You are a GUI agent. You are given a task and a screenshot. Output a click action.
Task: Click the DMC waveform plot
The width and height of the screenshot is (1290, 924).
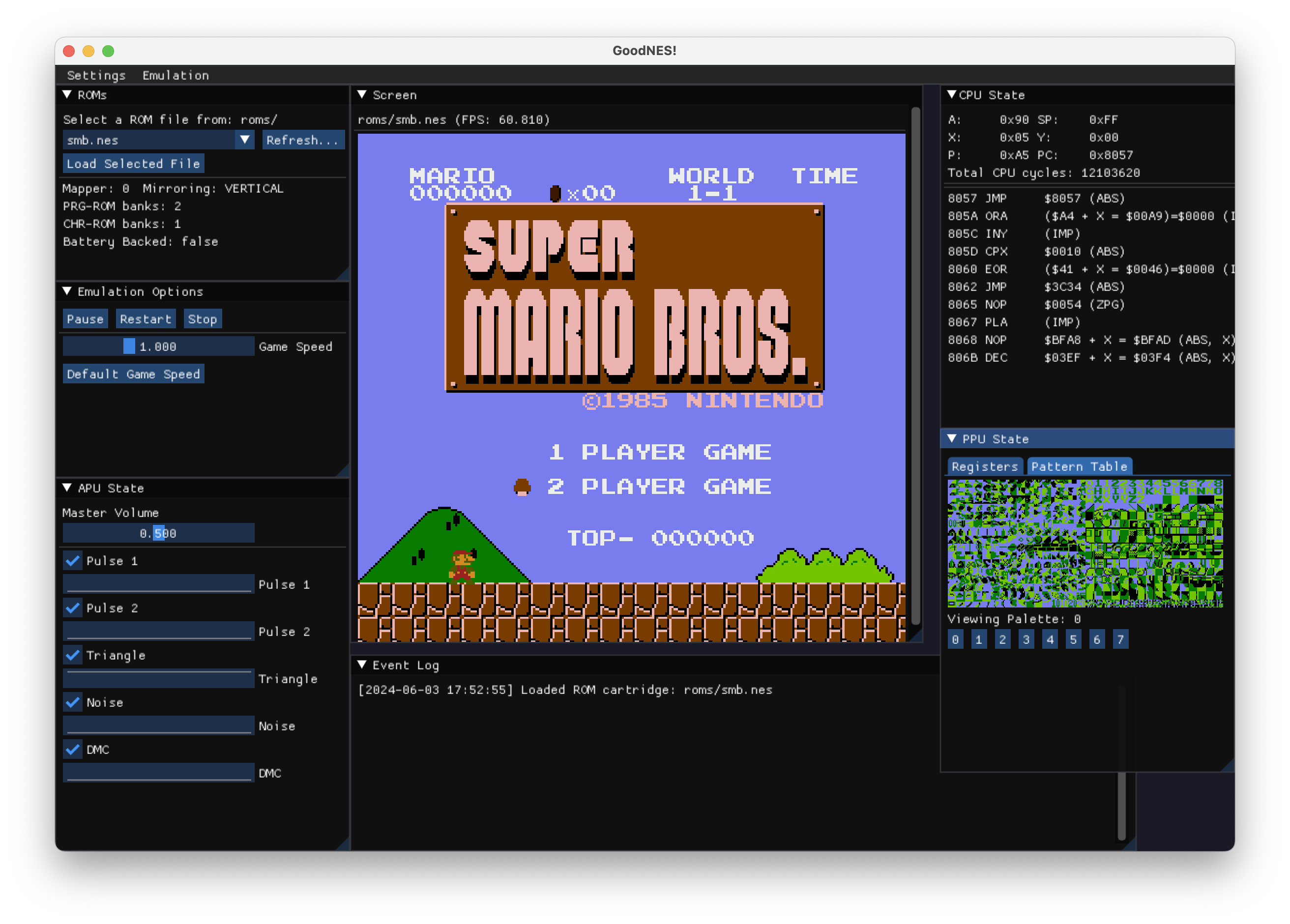[158, 773]
